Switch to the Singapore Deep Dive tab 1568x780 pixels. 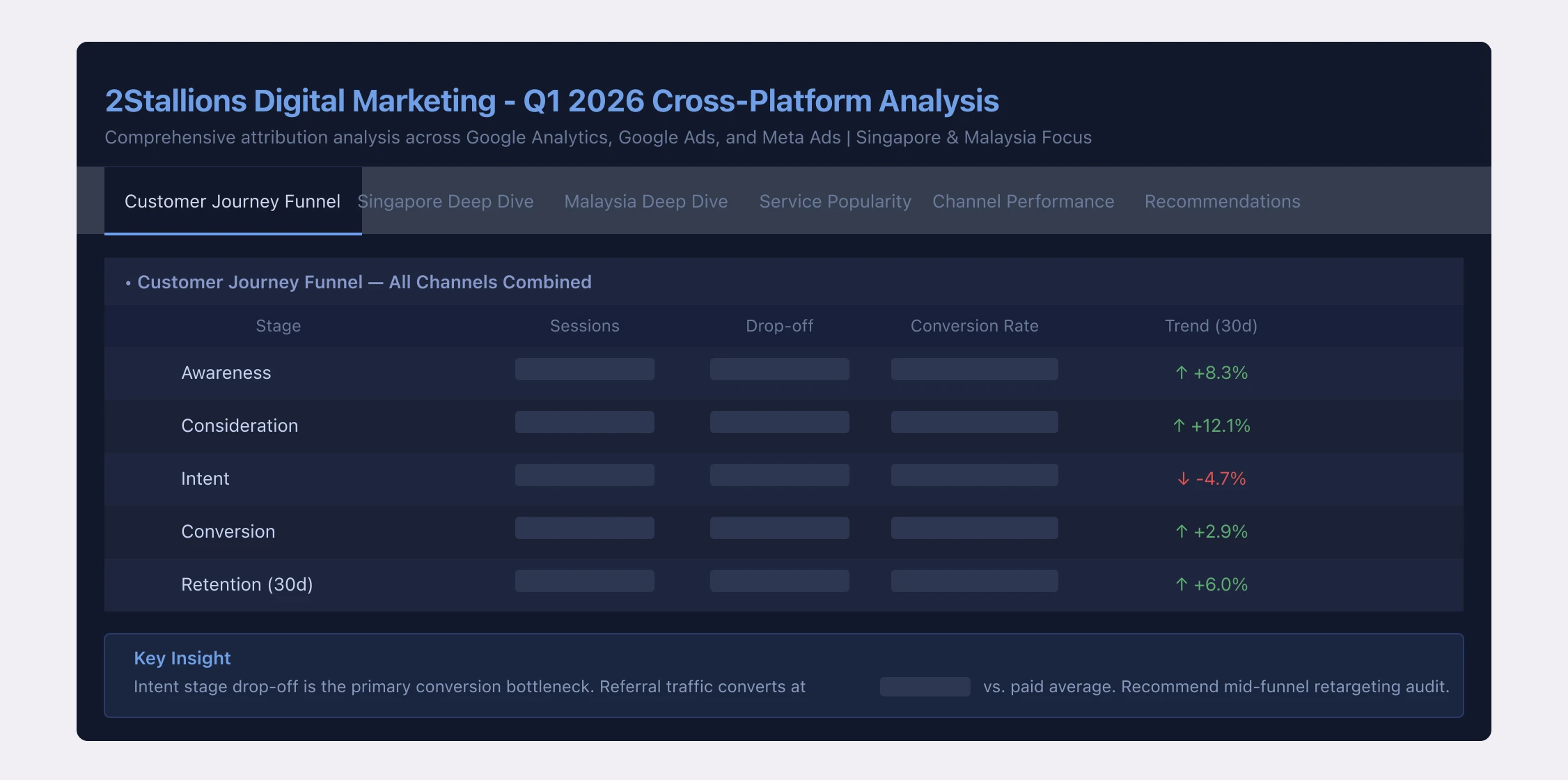446,201
